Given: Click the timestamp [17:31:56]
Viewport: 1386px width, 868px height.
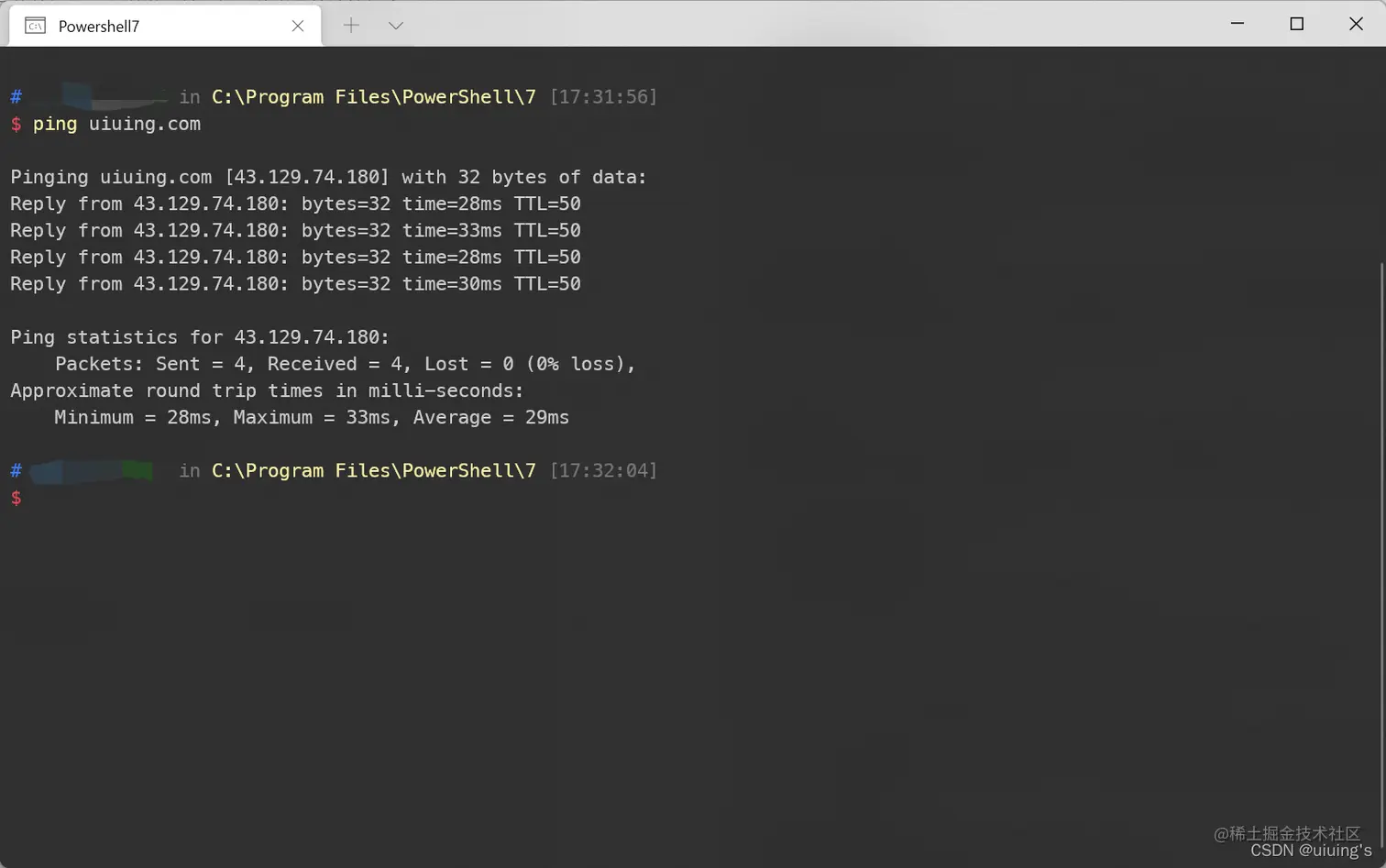Looking at the screenshot, I should point(603,96).
